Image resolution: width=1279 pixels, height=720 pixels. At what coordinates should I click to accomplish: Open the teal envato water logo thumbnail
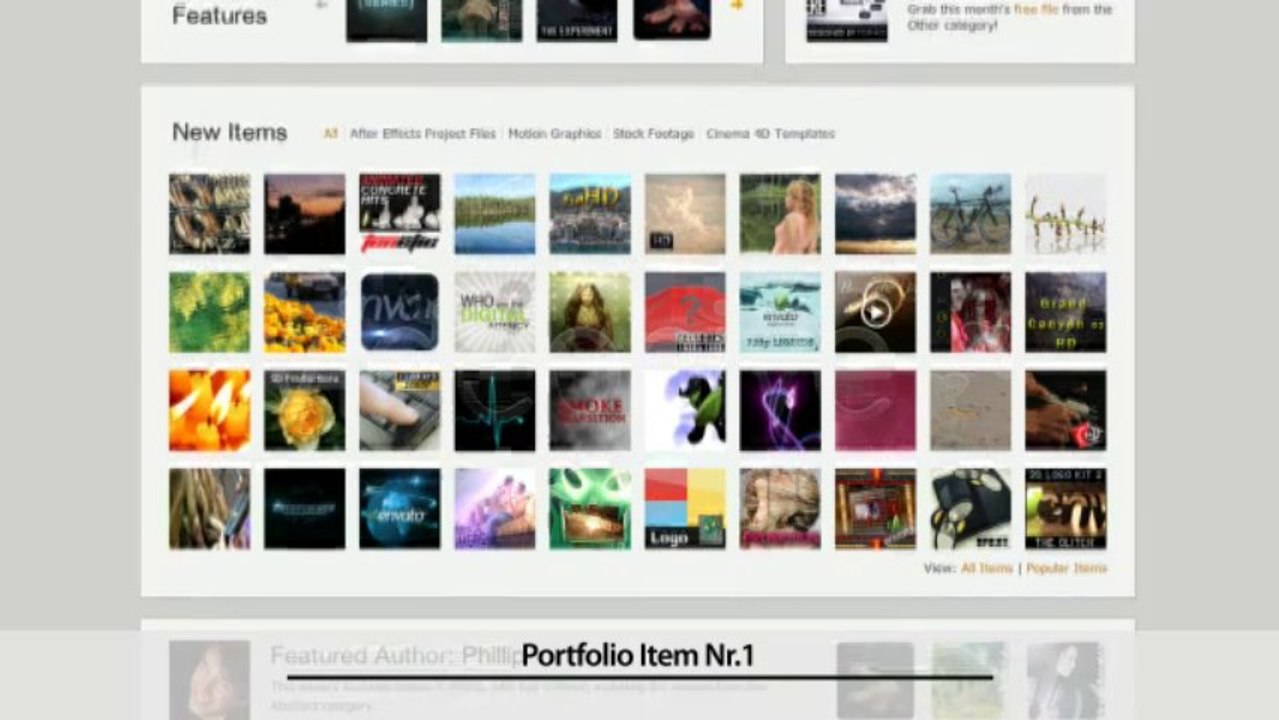780,312
